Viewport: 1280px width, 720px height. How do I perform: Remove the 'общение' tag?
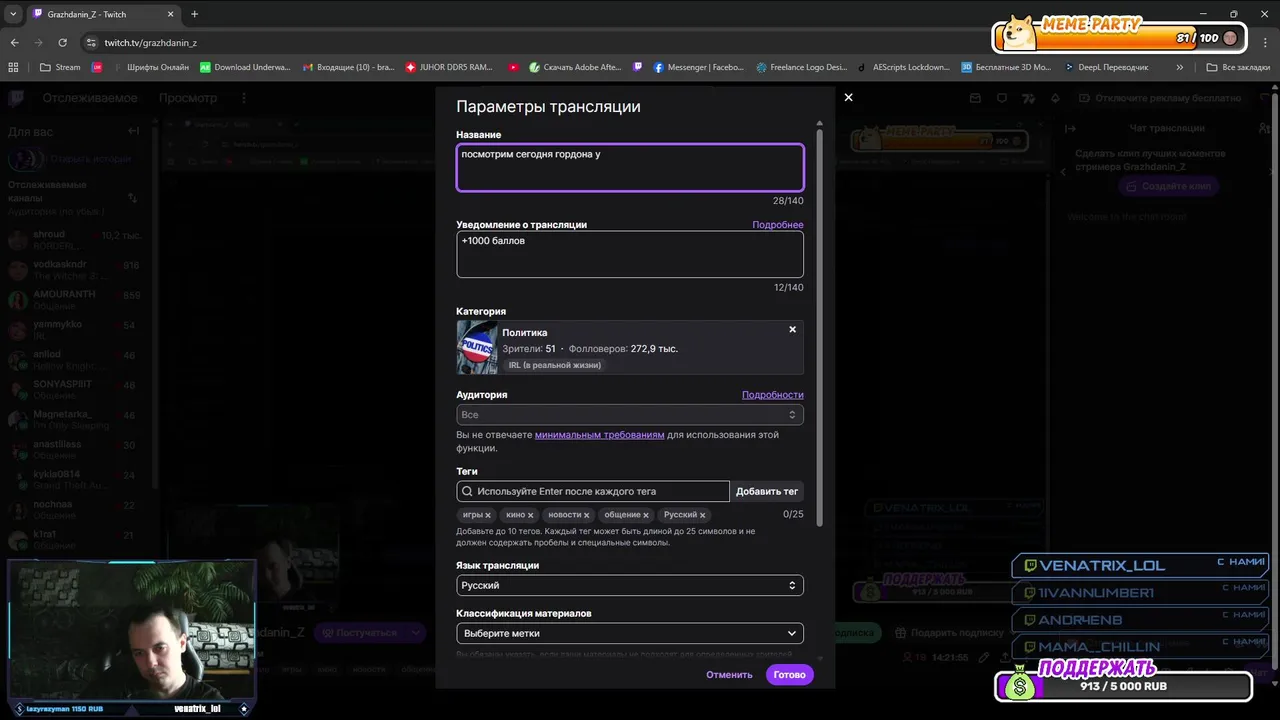(x=646, y=515)
